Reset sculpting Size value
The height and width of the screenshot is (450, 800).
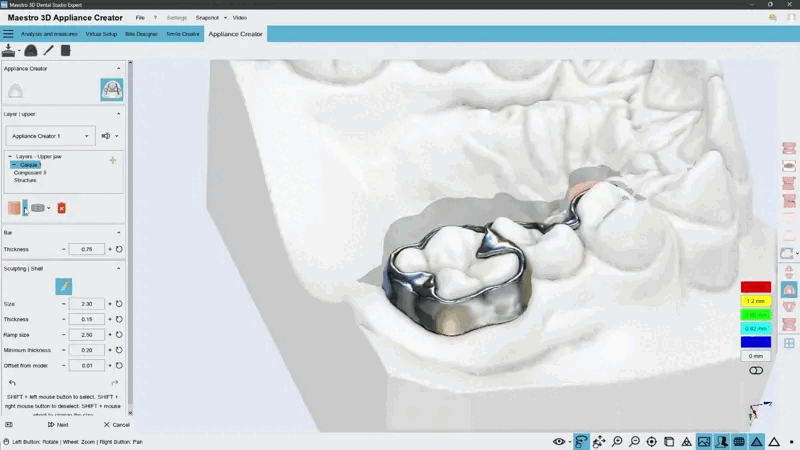(119, 304)
